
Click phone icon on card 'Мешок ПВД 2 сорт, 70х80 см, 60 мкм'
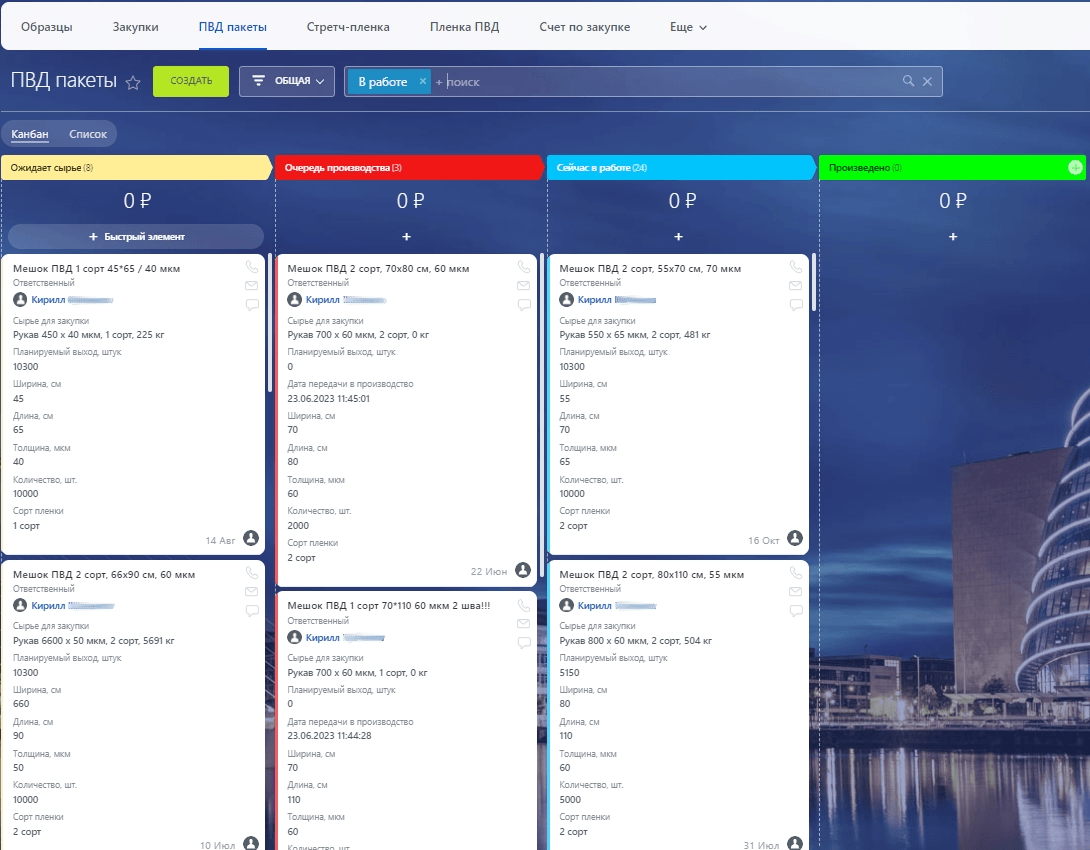click(x=523, y=267)
